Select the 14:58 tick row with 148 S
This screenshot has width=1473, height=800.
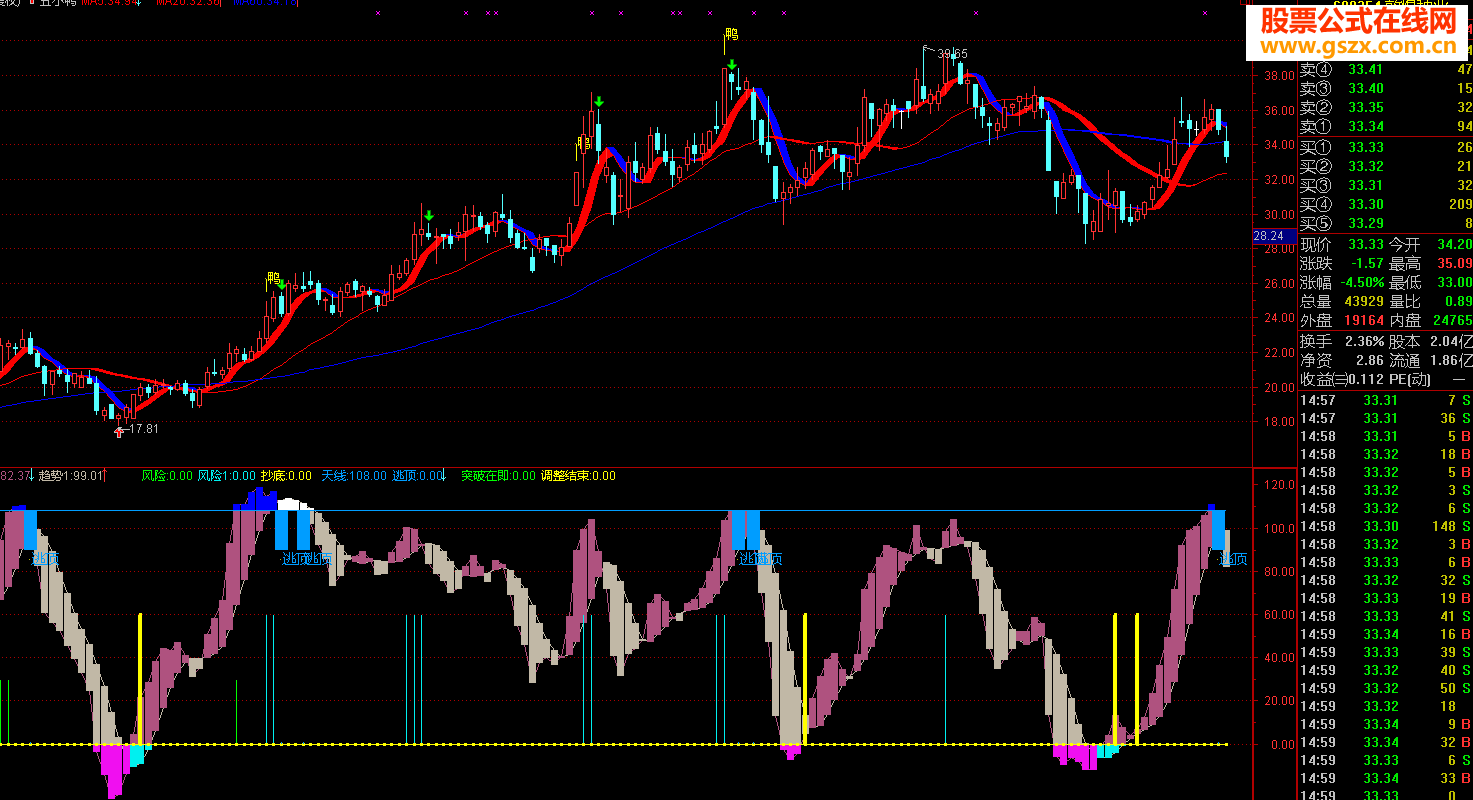(x=1385, y=527)
